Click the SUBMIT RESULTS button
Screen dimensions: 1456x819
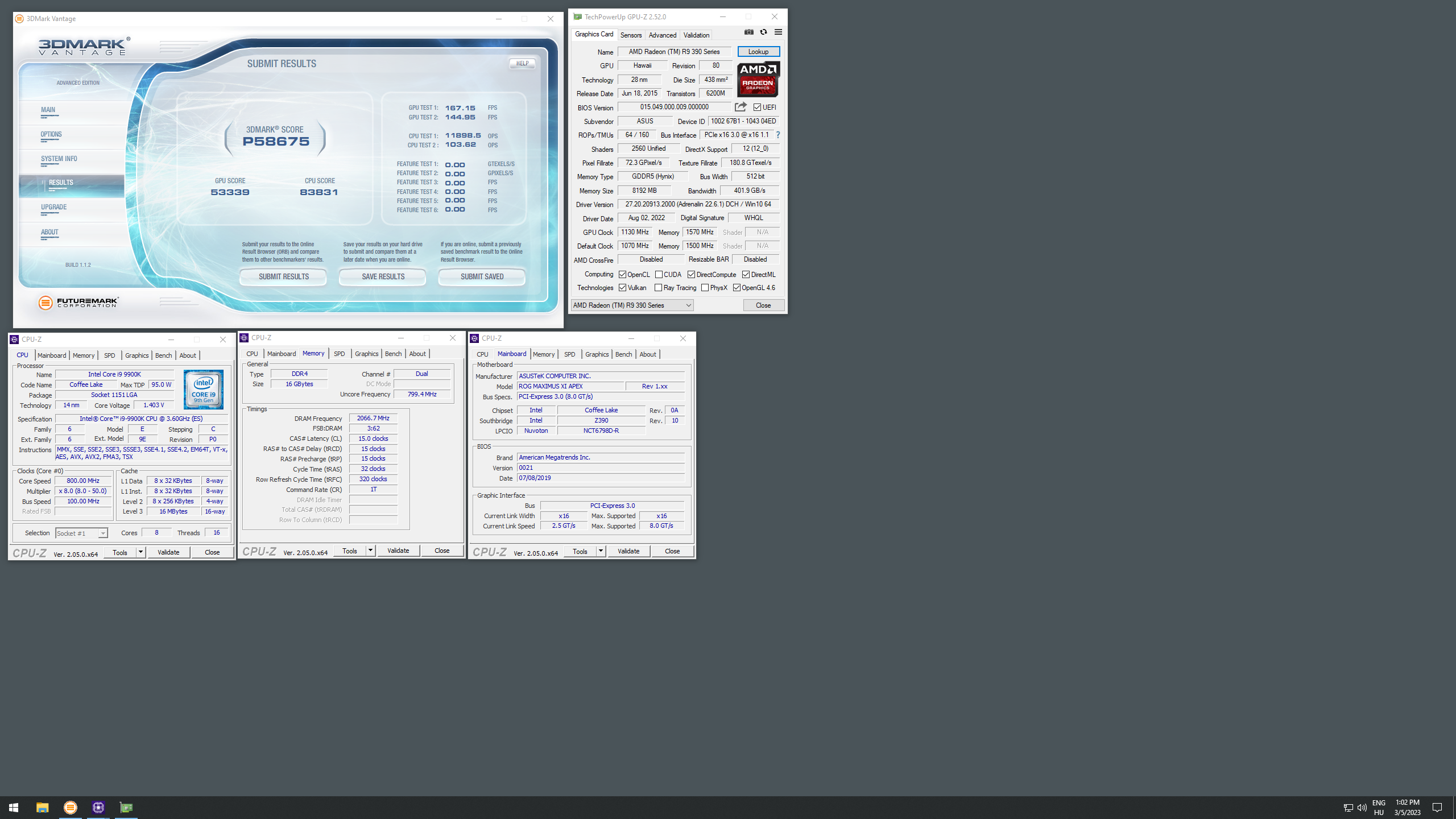(283, 277)
